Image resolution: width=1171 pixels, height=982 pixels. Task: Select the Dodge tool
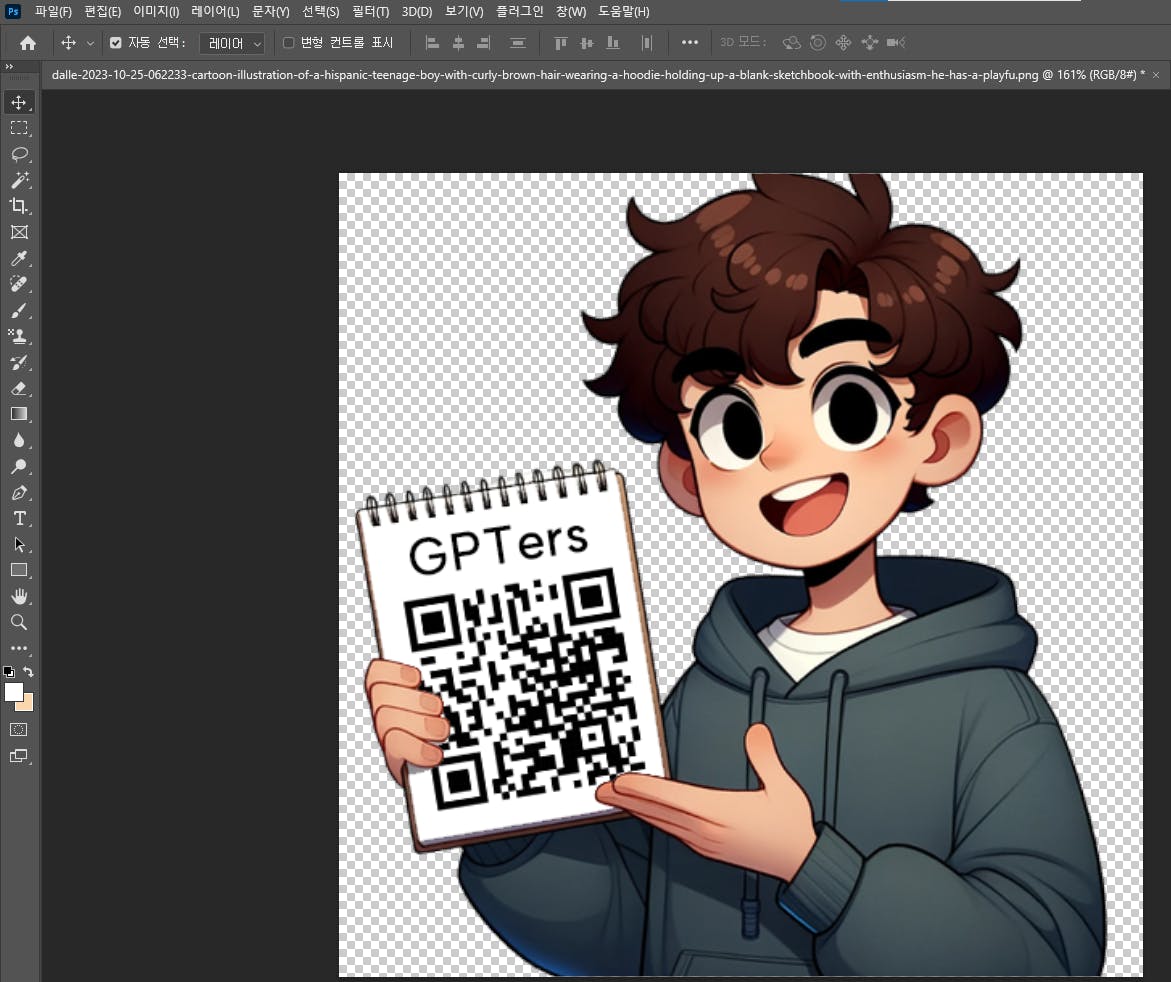coord(19,466)
